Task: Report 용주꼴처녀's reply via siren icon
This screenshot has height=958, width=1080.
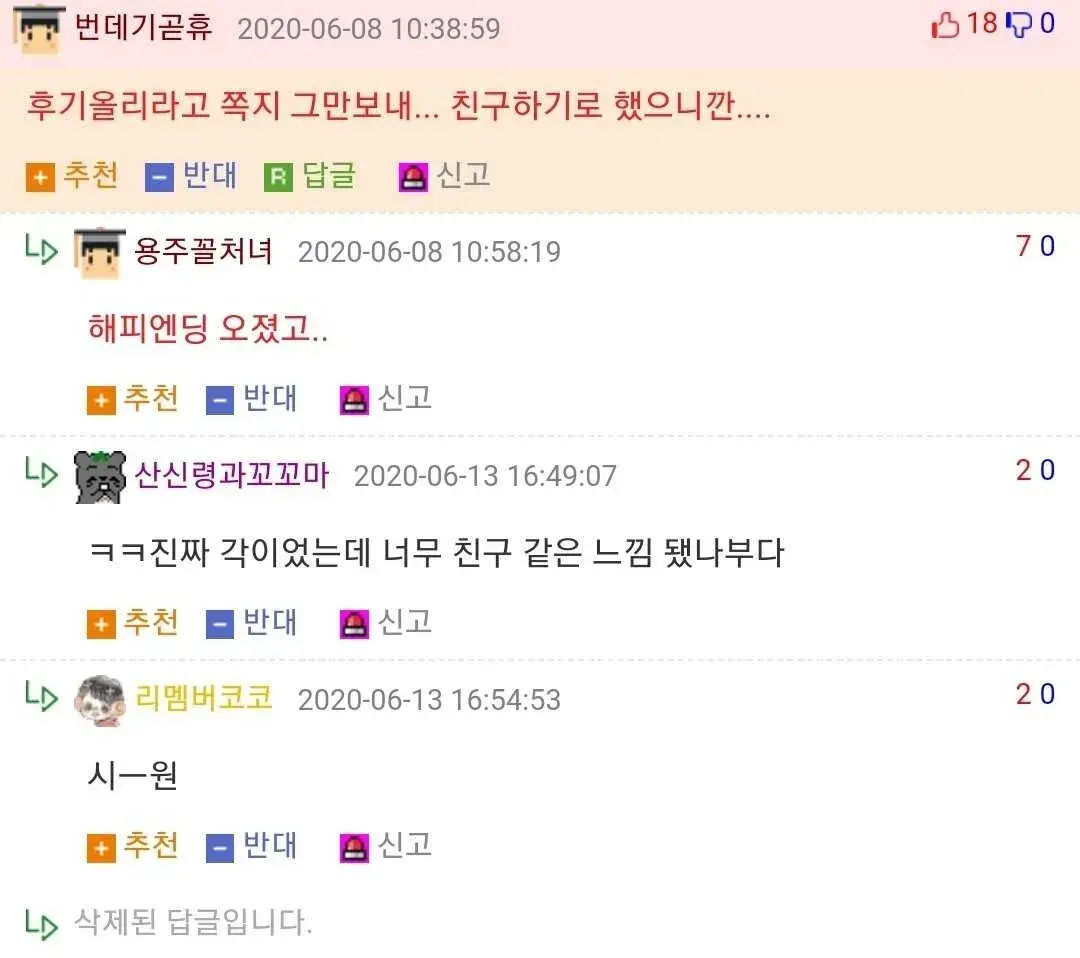Action: pyautogui.click(x=354, y=400)
